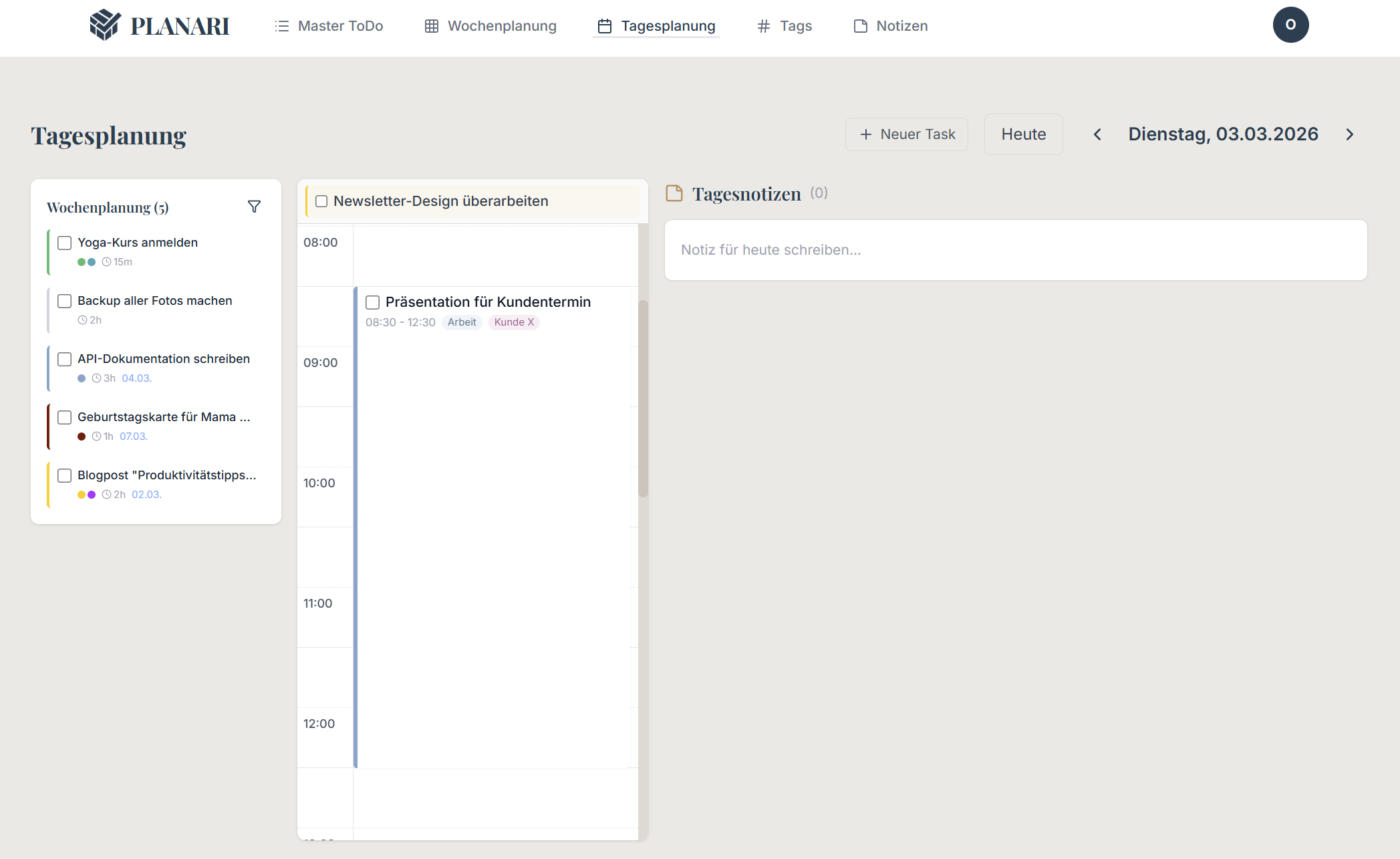1400x859 pixels.
Task: Tick the Präsentation für Kundentermin checkbox
Action: (x=373, y=302)
